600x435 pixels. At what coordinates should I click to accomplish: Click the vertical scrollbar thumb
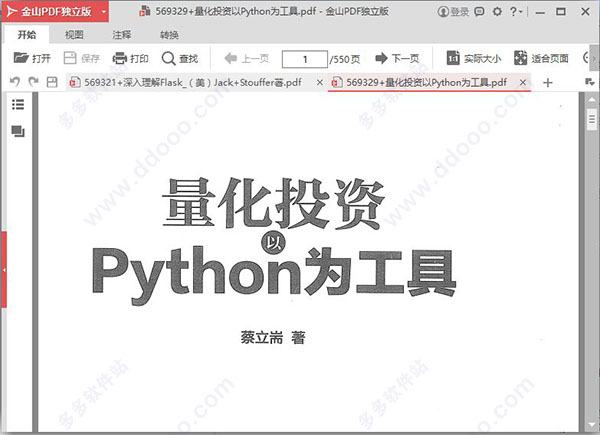[592, 119]
